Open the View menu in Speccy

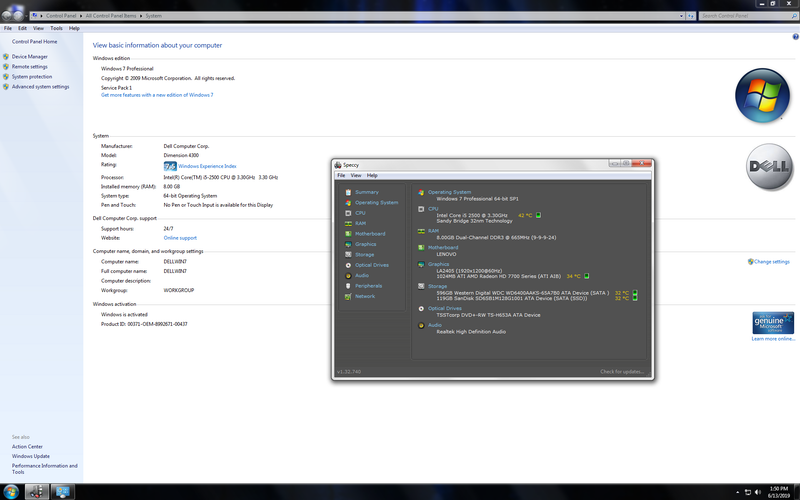(x=356, y=176)
